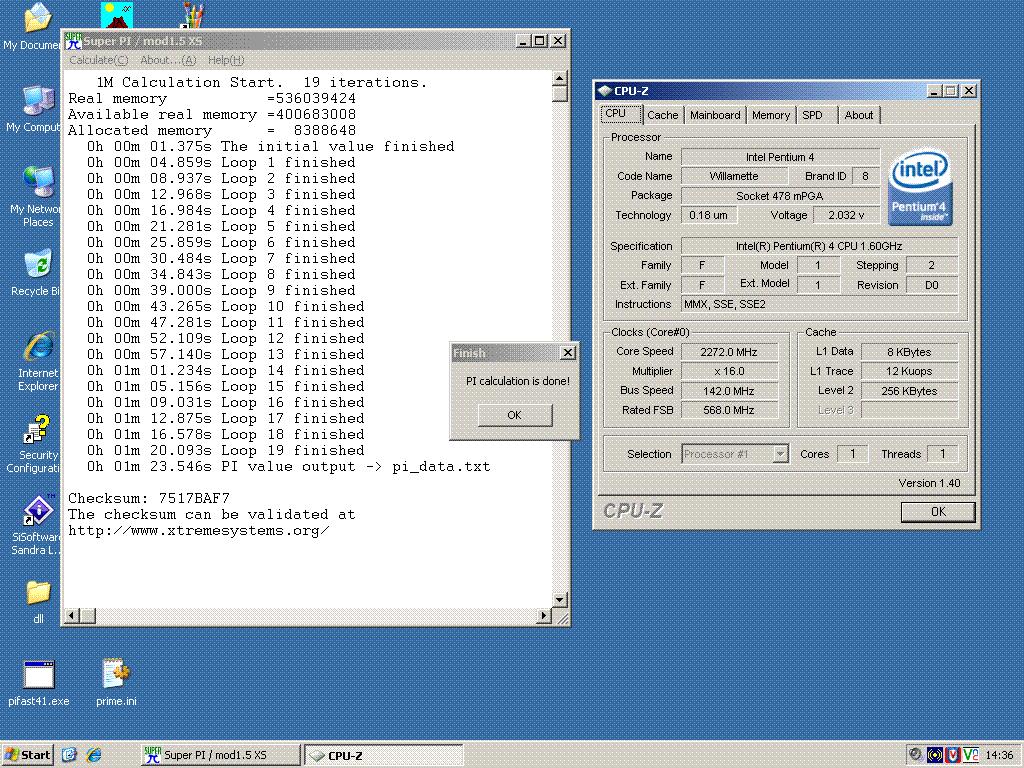1024x768 pixels.
Task: Click the Bus Speed 142.0 MHz field
Action: [729, 391]
